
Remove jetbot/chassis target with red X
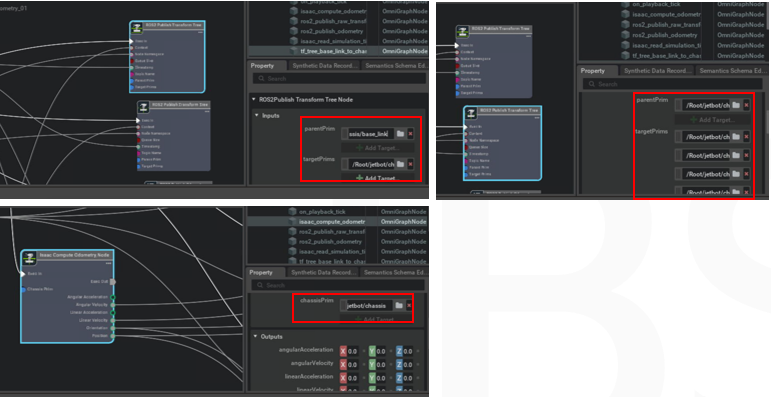point(409,305)
